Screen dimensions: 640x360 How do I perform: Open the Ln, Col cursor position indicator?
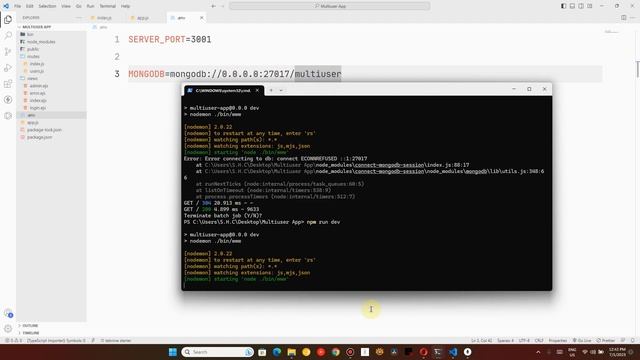point(481,340)
